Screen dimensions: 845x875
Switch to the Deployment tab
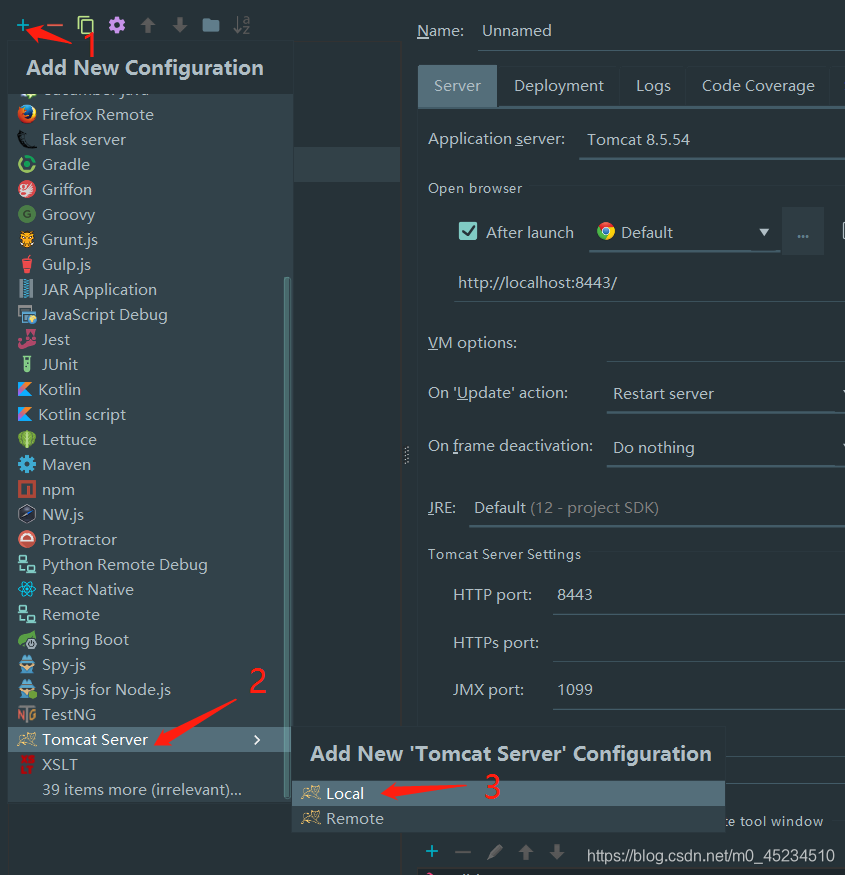tap(559, 85)
